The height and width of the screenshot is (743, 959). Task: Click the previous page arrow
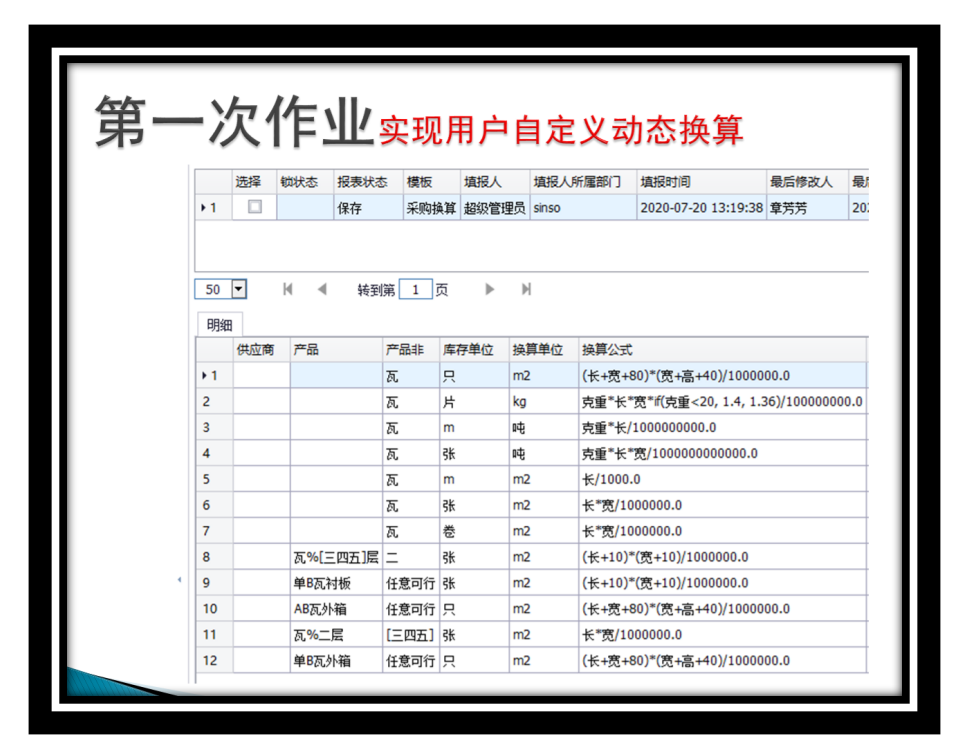[x=321, y=290]
